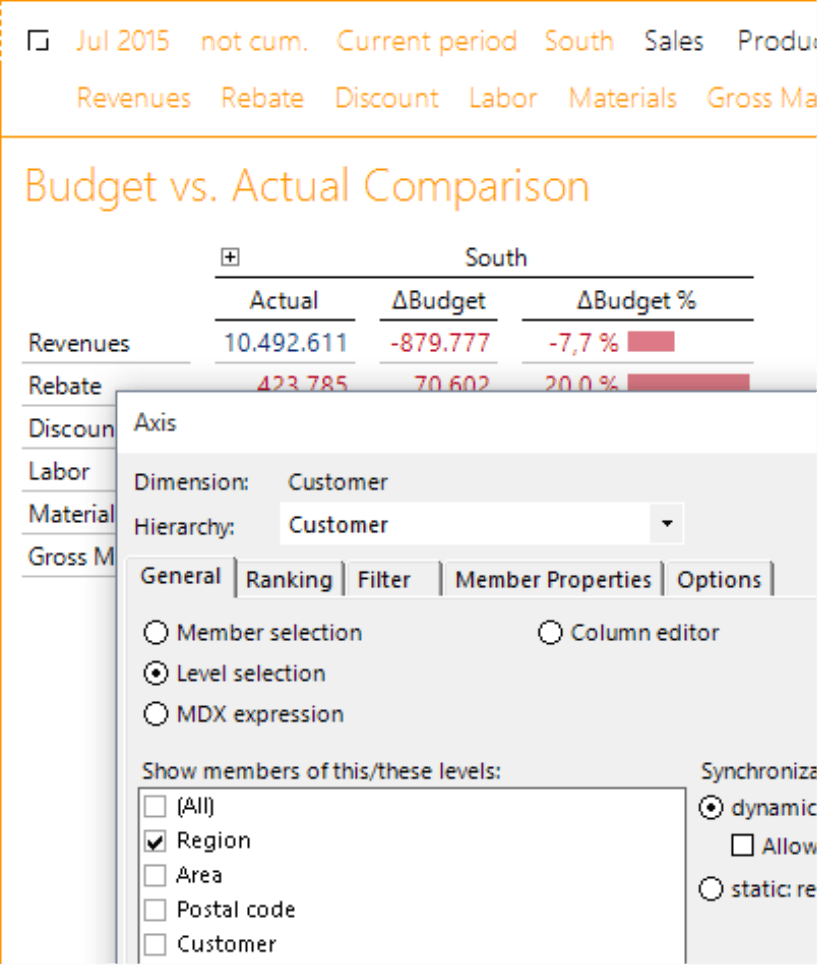Open the Options tab

(x=719, y=579)
